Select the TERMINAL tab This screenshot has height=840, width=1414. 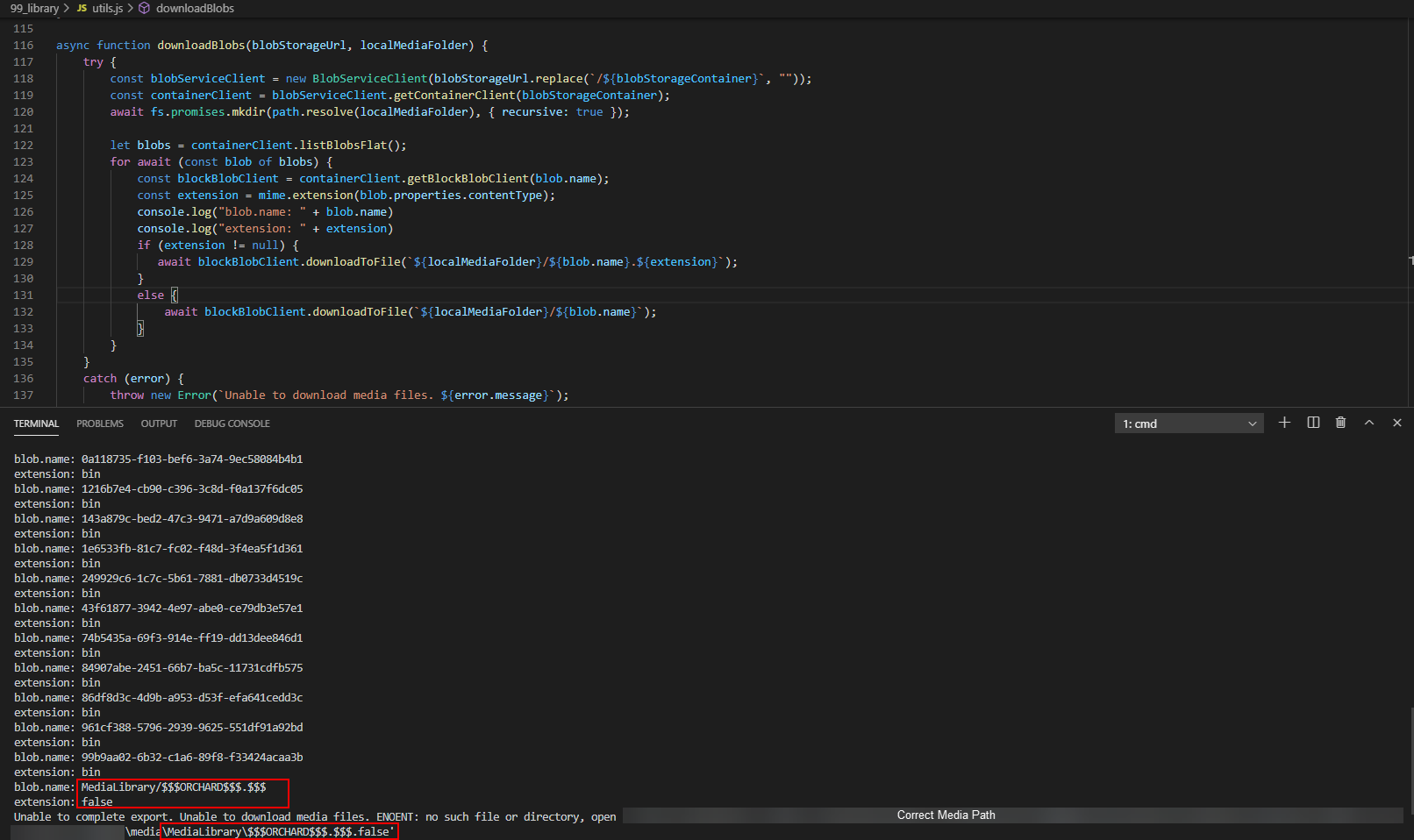[x=36, y=424]
